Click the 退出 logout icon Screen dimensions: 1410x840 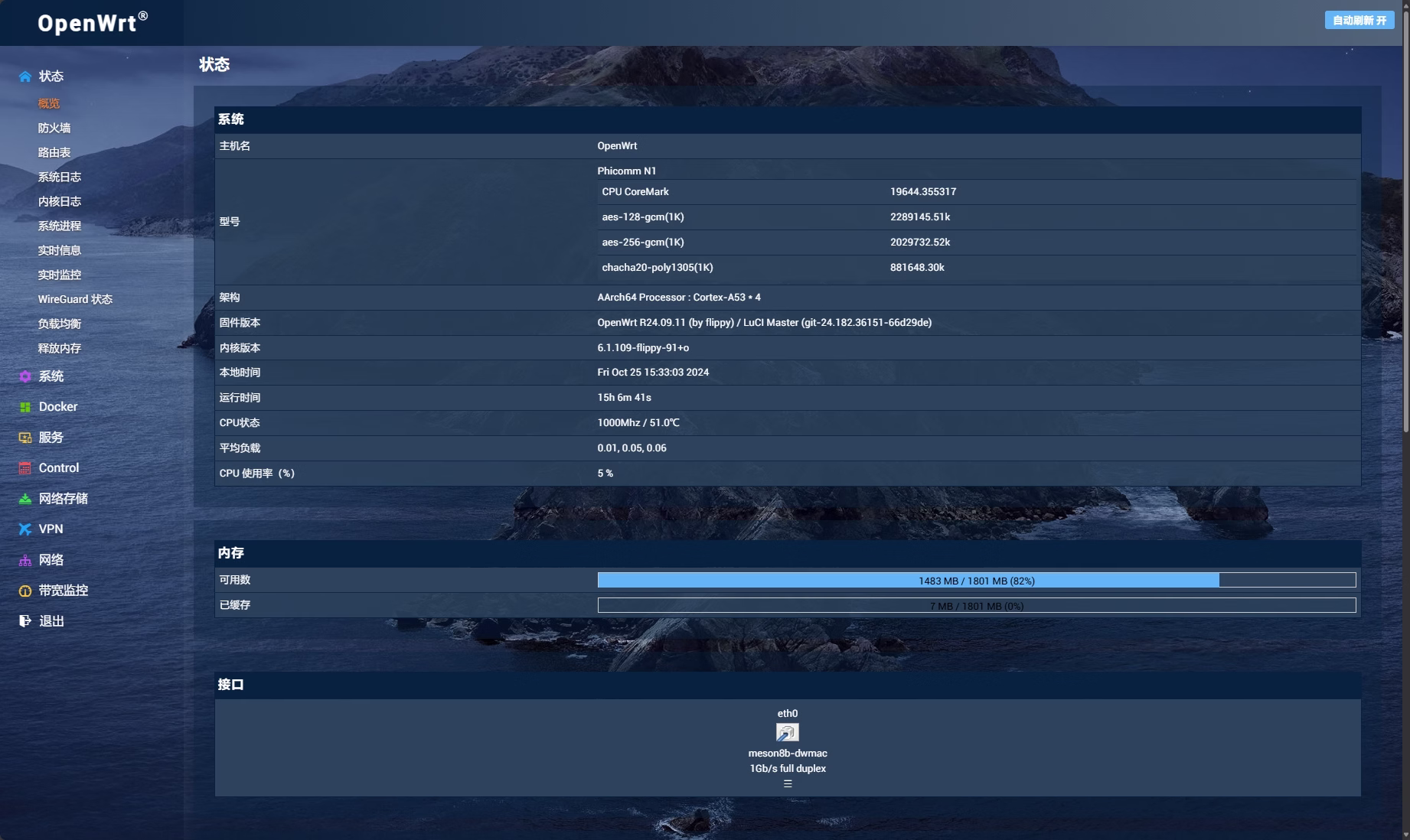(x=25, y=621)
